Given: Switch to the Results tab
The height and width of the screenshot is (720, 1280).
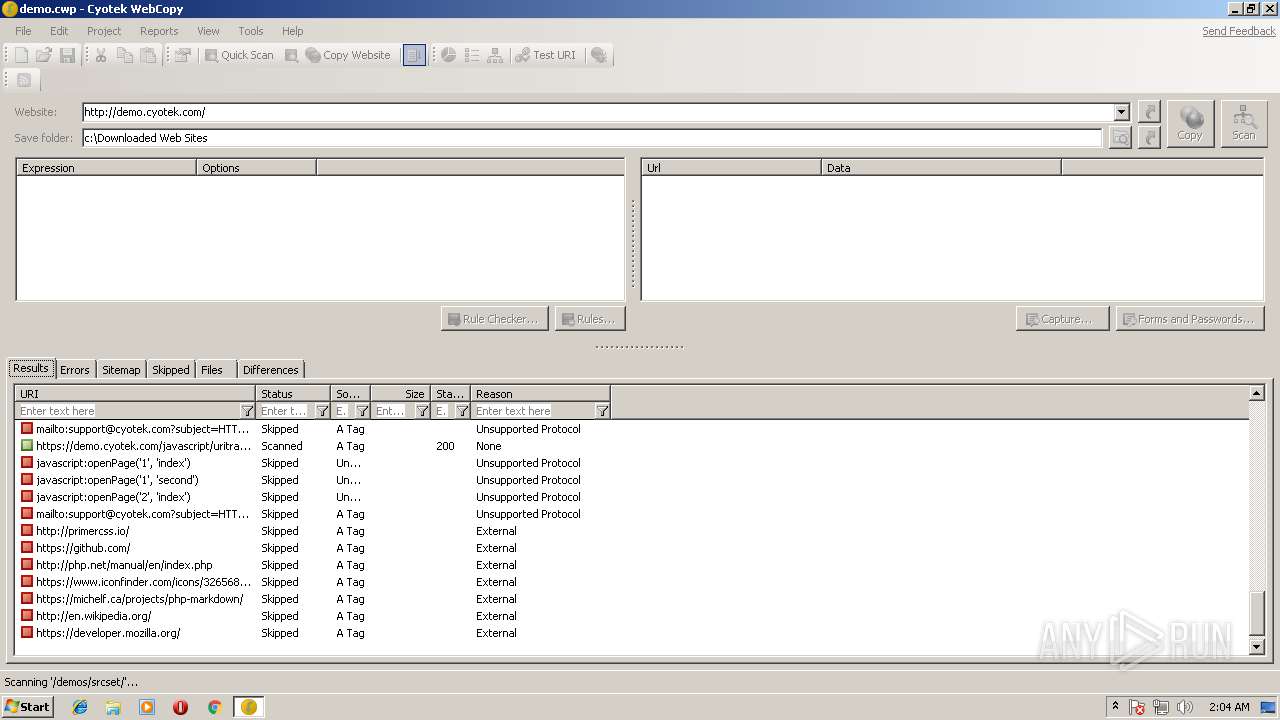Looking at the screenshot, I should 31,368.
